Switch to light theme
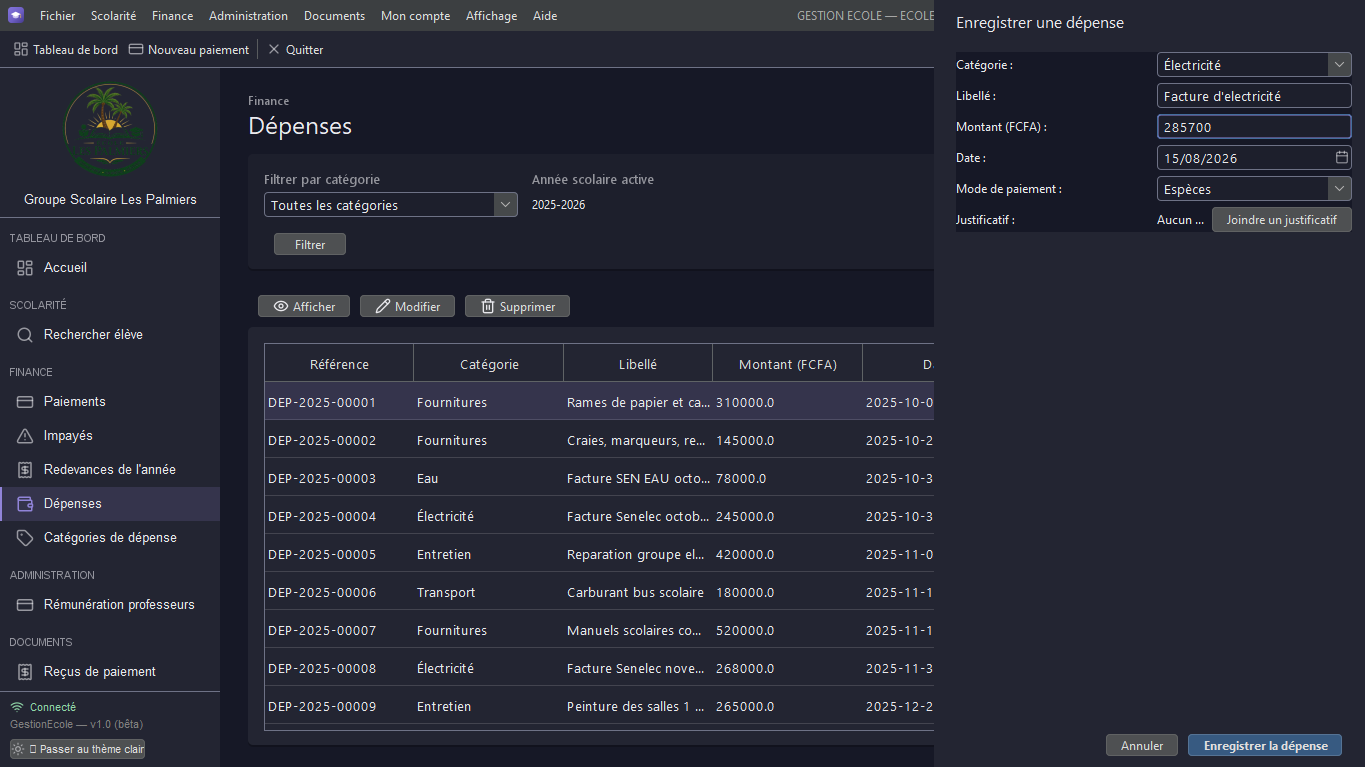 tap(77, 748)
